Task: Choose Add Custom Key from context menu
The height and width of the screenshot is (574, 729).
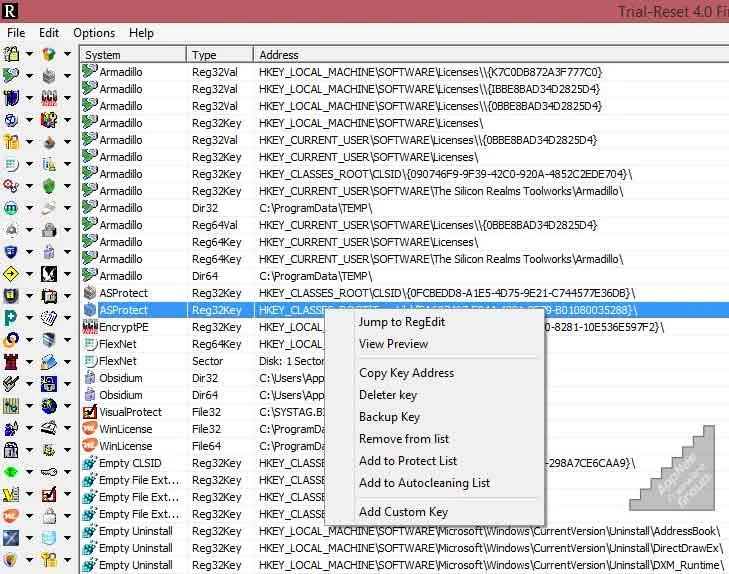Action: coord(403,511)
